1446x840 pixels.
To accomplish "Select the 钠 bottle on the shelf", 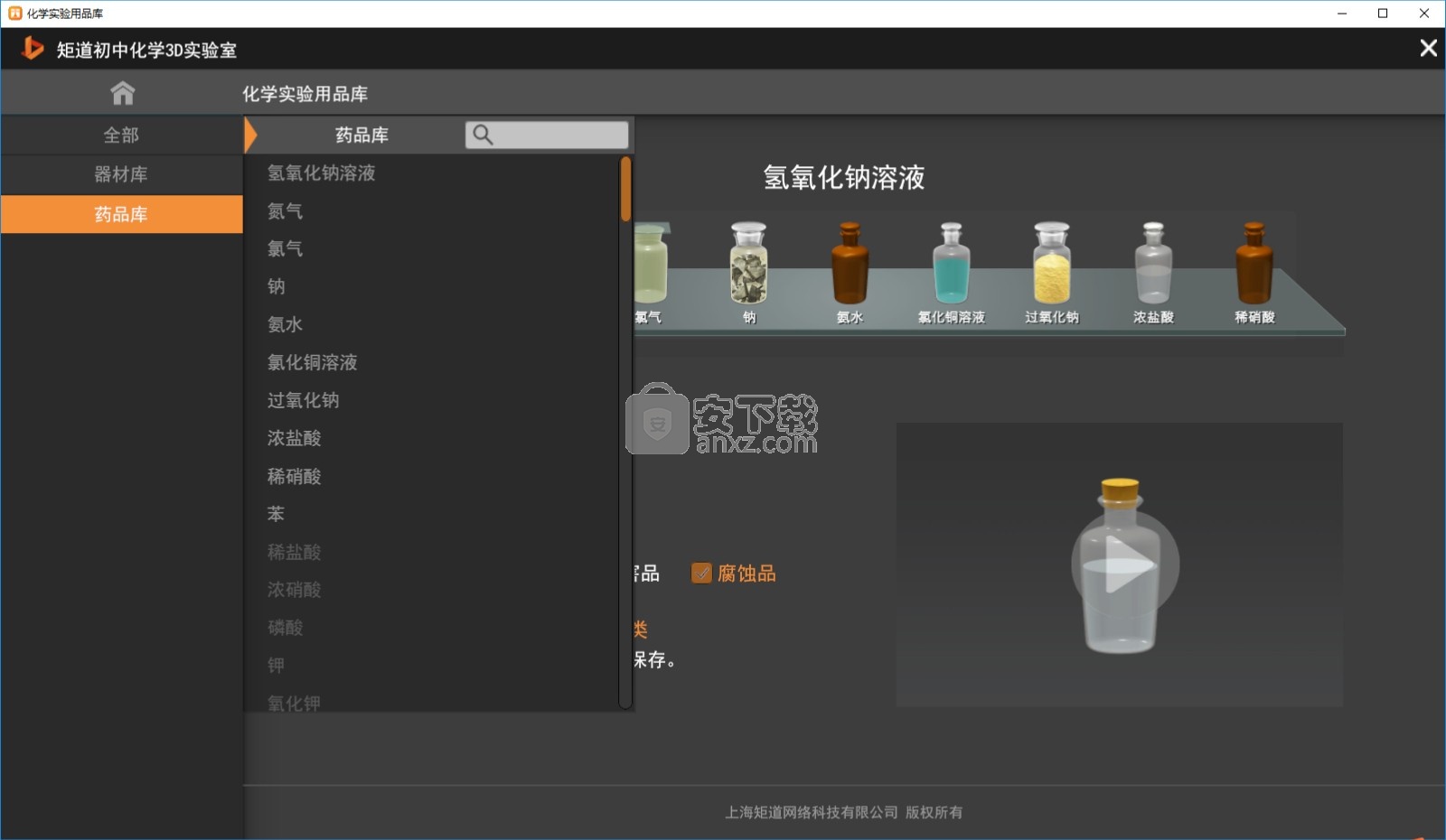I will click(x=749, y=264).
